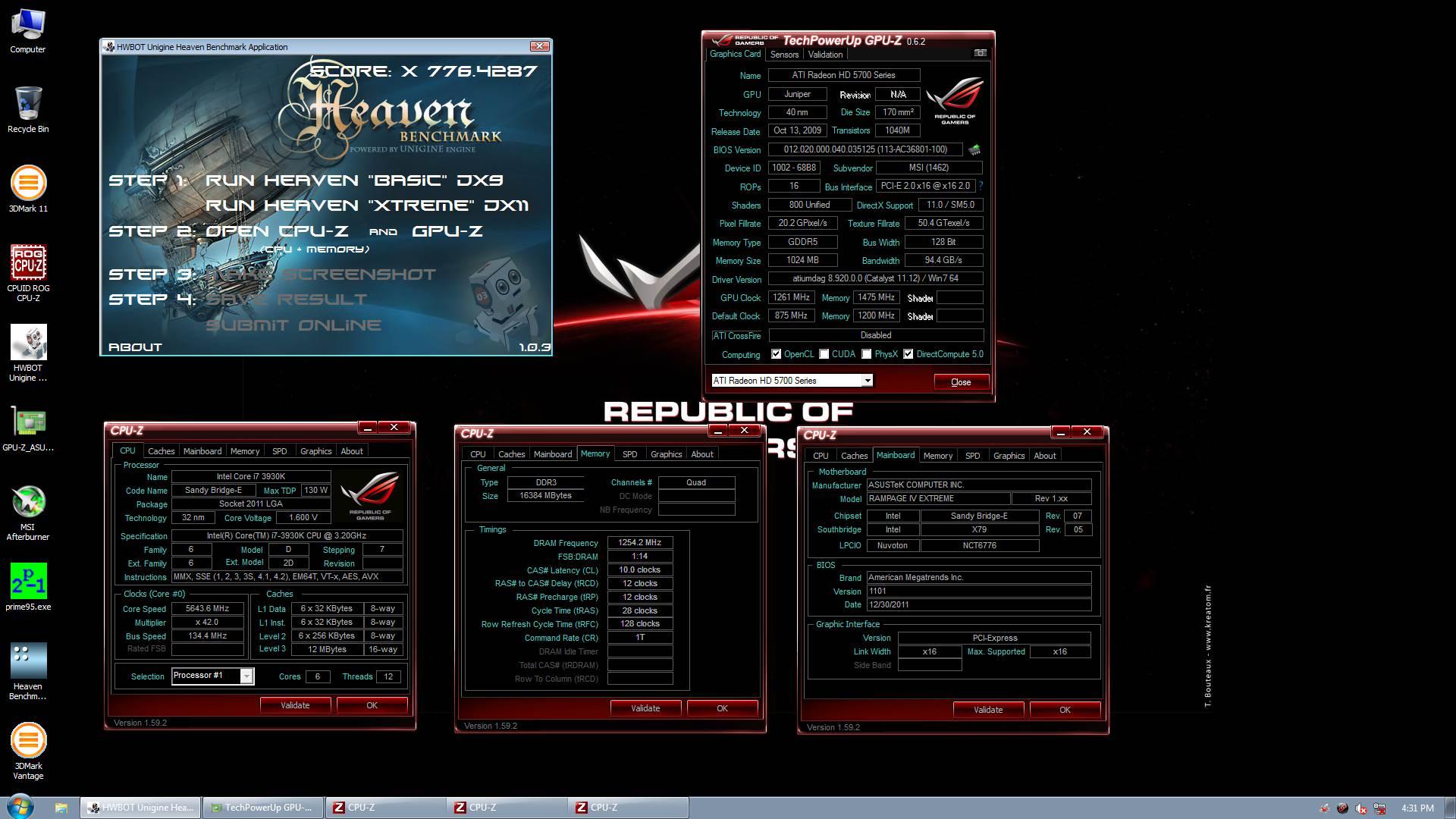Switch to the Validation tab in GPU-Z
This screenshot has width=1456, height=819.
coord(825,55)
